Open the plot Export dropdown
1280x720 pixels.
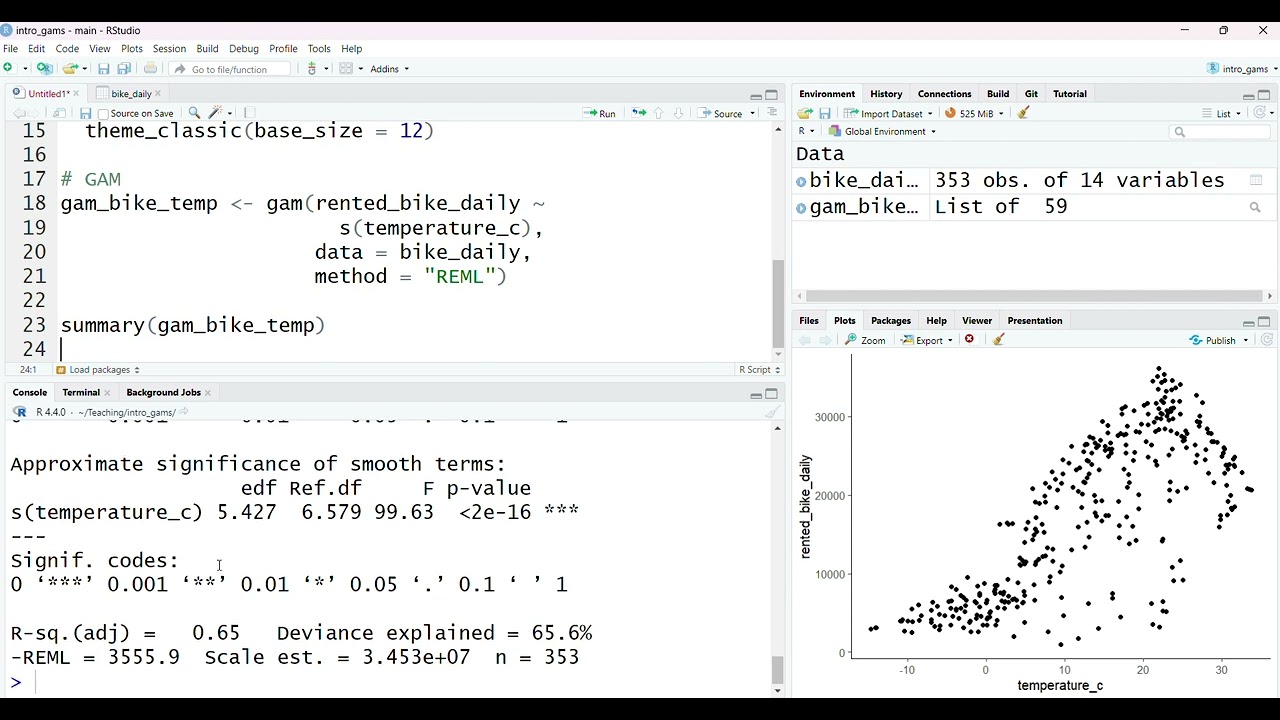(x=927, y=341)
